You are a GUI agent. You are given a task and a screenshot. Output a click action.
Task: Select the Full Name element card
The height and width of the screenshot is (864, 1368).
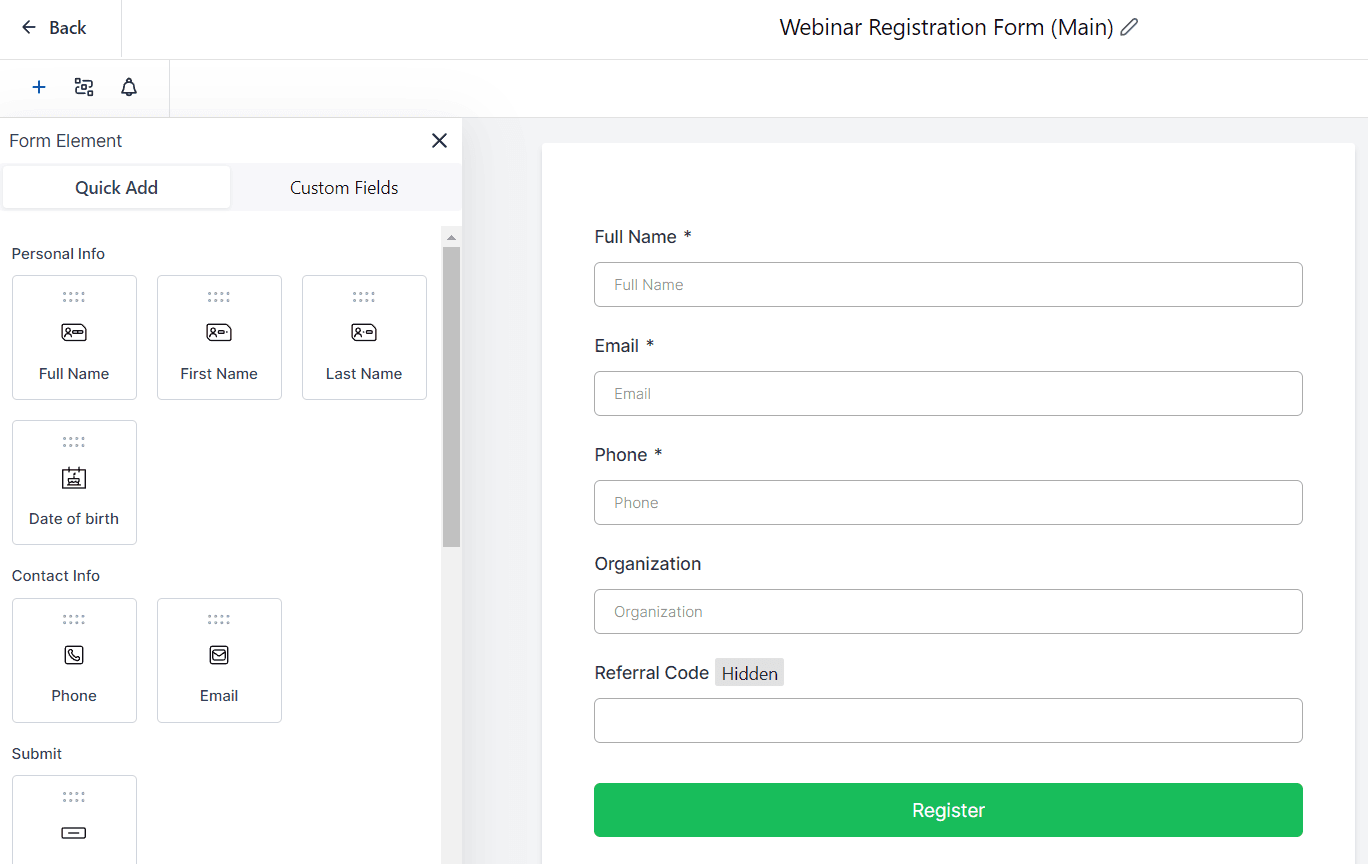(x=74, y=338)
